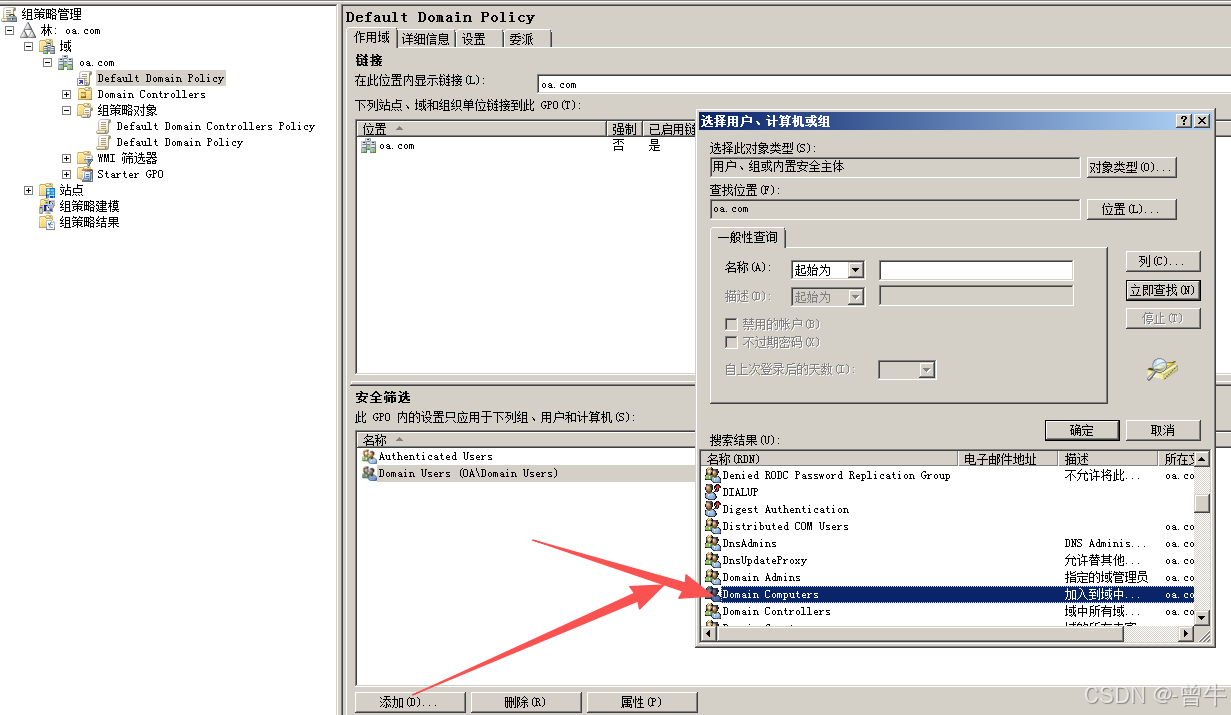Click the help question mark in dialog title
1231x715 pixels.
(1185, 120)
